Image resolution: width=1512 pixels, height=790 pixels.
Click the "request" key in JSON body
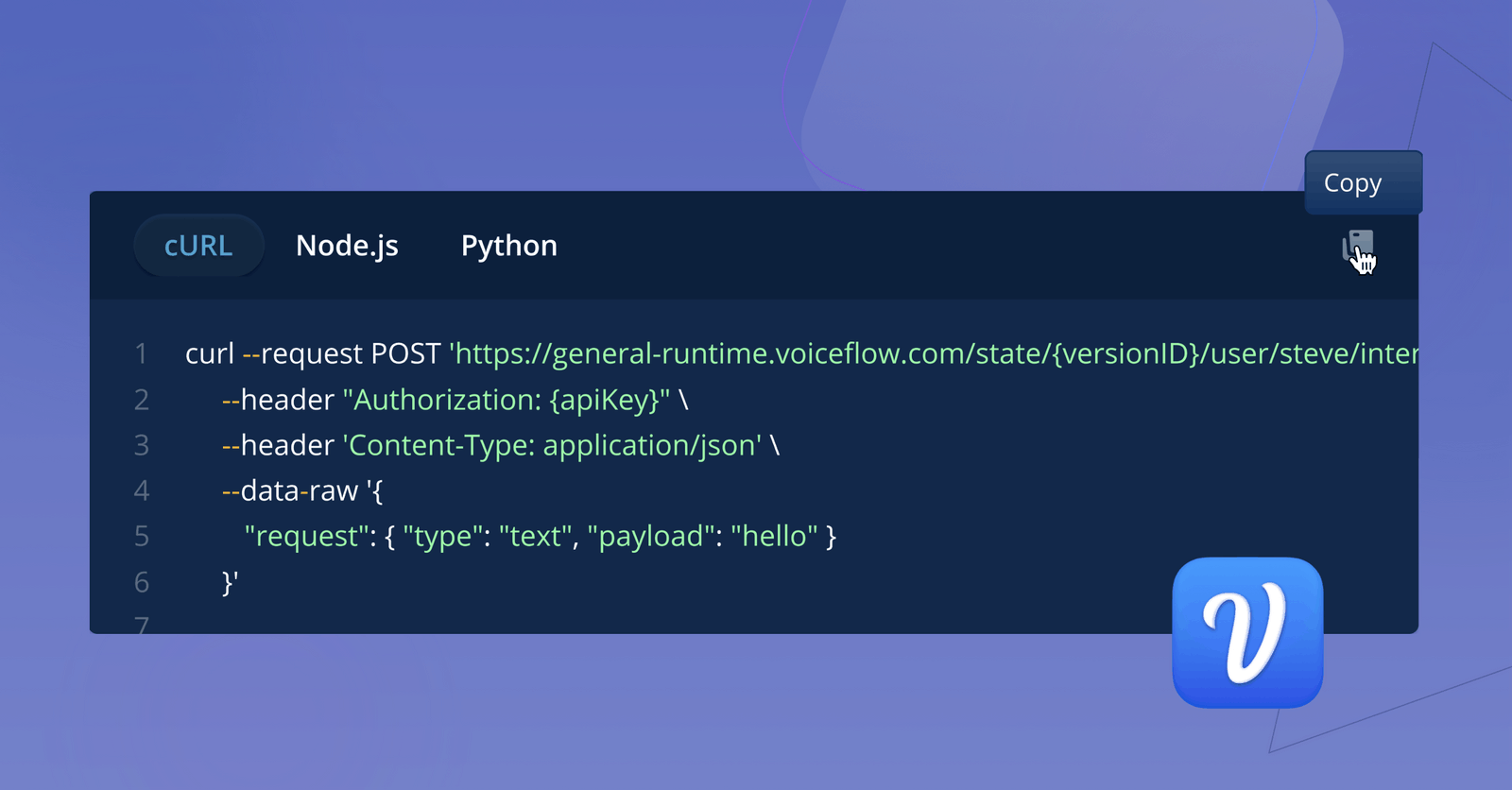coord(305,536)
